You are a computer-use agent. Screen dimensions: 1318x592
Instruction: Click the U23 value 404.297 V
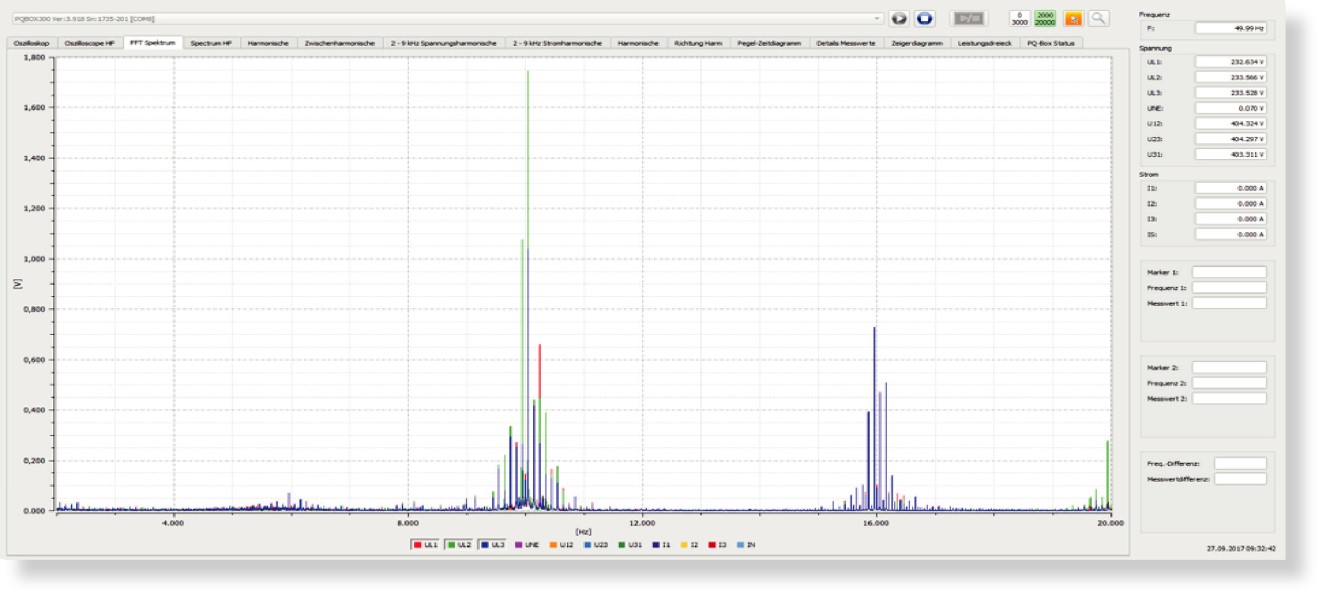click(x=1230, y=139)
